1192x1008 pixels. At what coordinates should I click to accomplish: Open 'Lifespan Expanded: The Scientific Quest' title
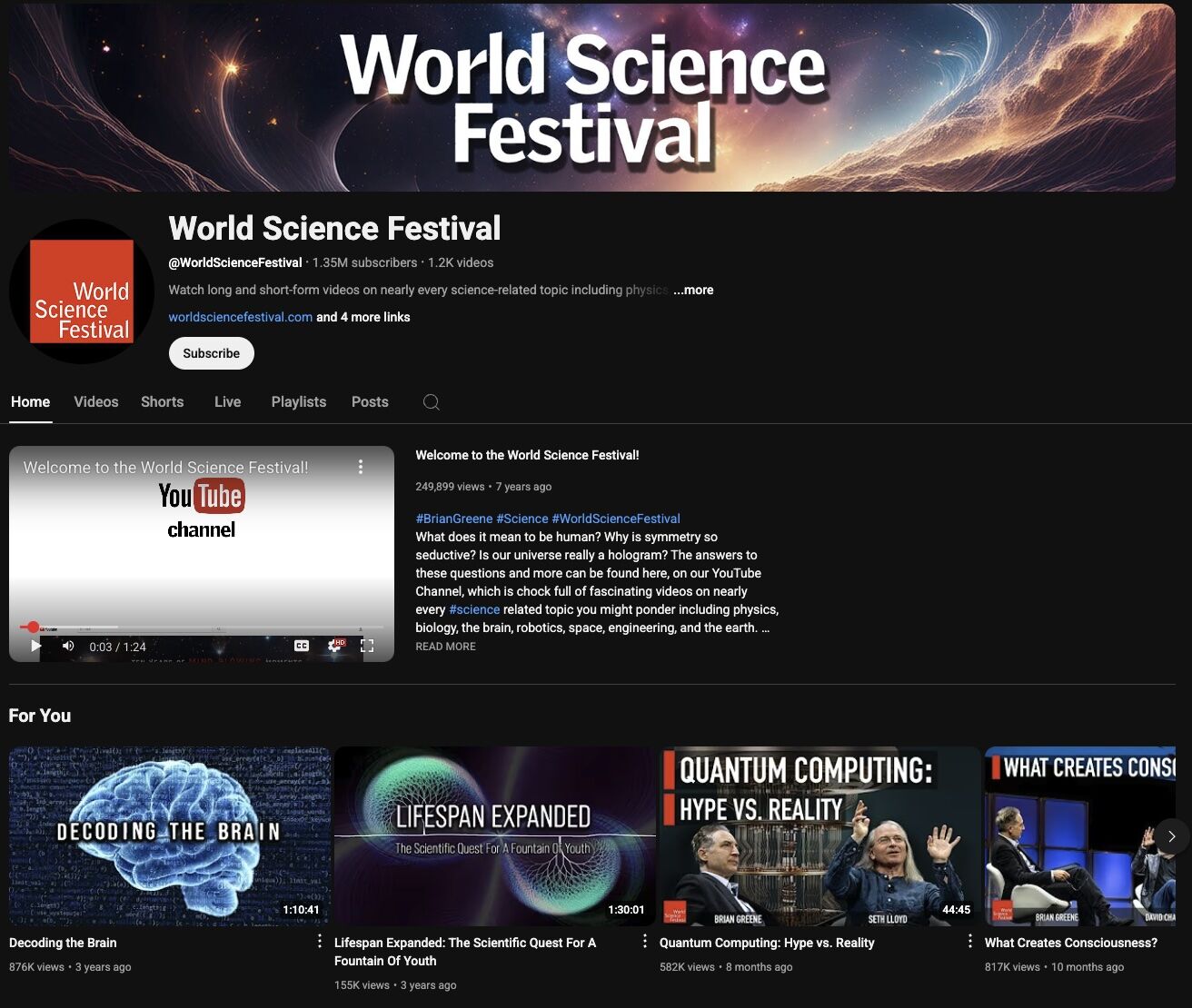(465, 952)
